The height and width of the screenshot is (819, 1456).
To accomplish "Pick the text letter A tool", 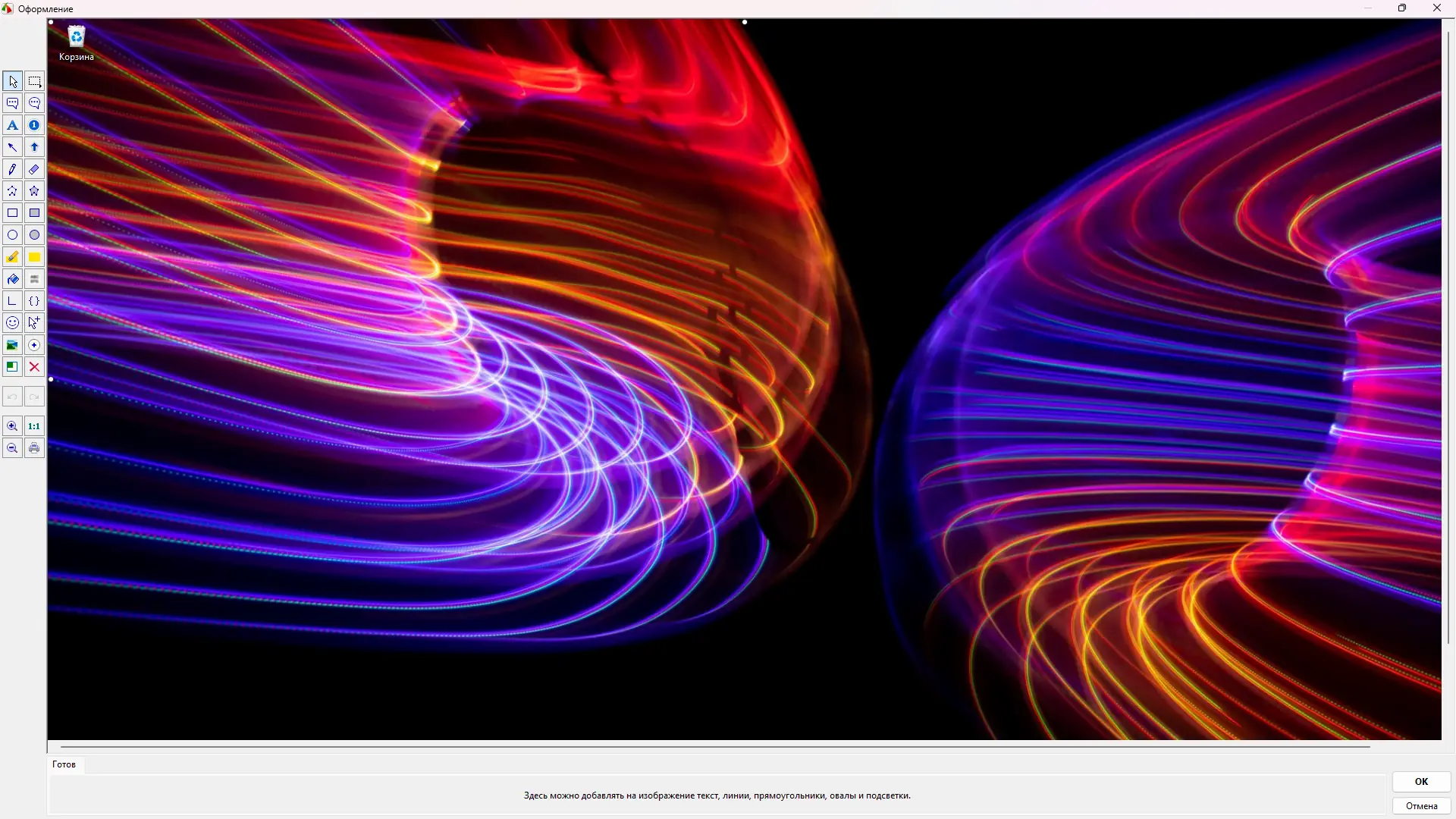I will tap(12, 125).
